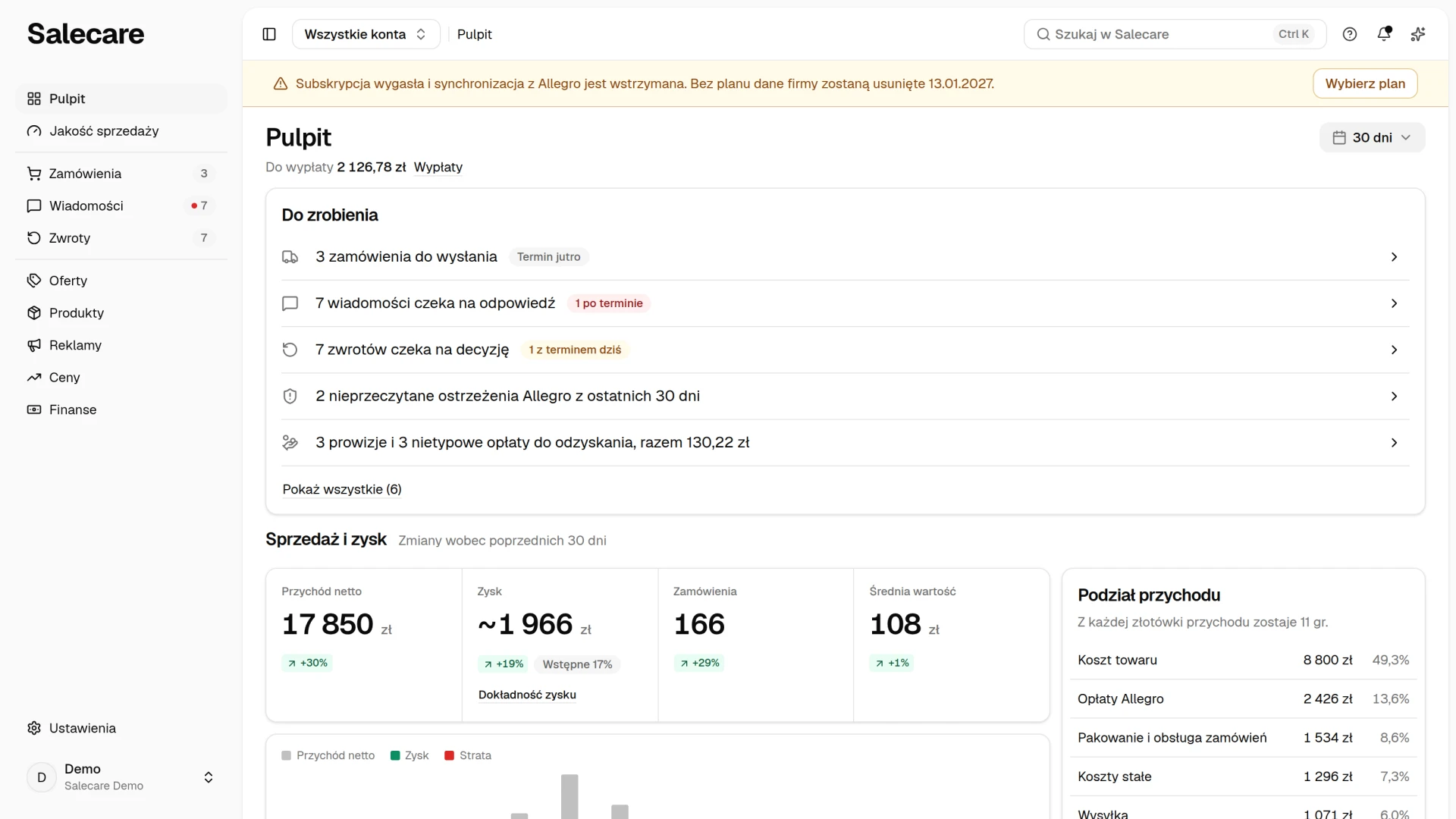The height and width of the screenshot is (819, 1456).
Task: Click the Strata red legend swatch
Action: coord(449,755)
